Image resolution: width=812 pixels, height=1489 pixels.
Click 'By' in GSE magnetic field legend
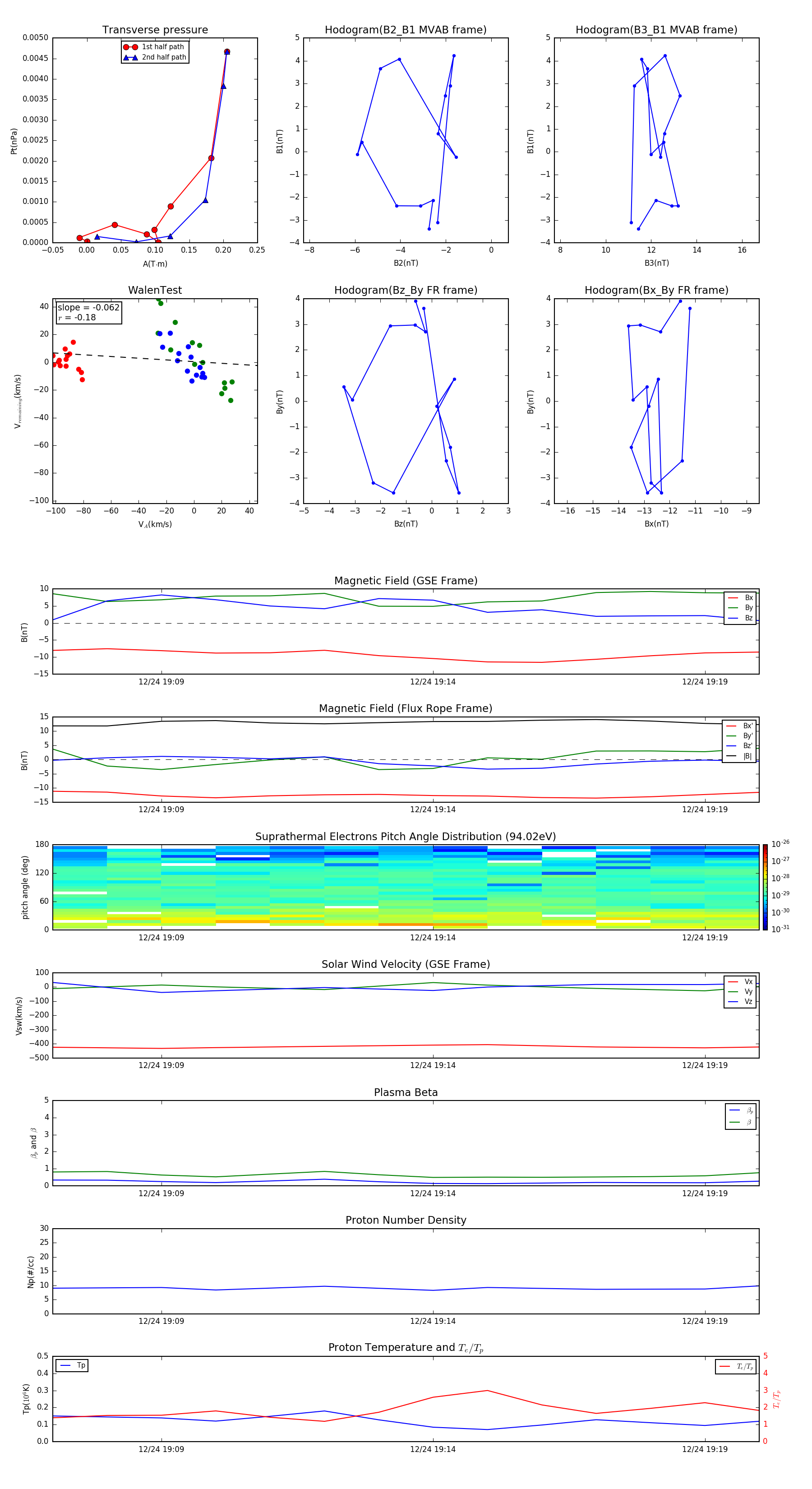[749, 607]
